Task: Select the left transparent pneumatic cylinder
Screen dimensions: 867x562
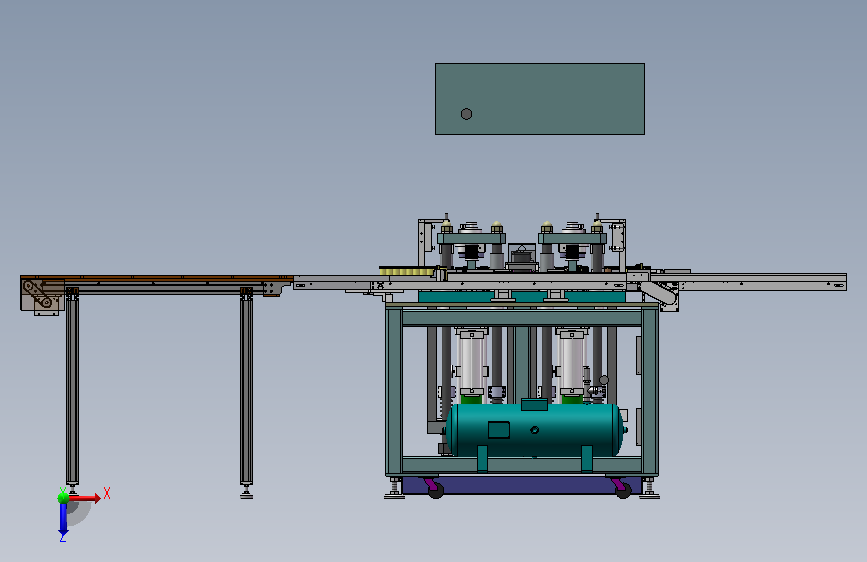Action: 471,362
